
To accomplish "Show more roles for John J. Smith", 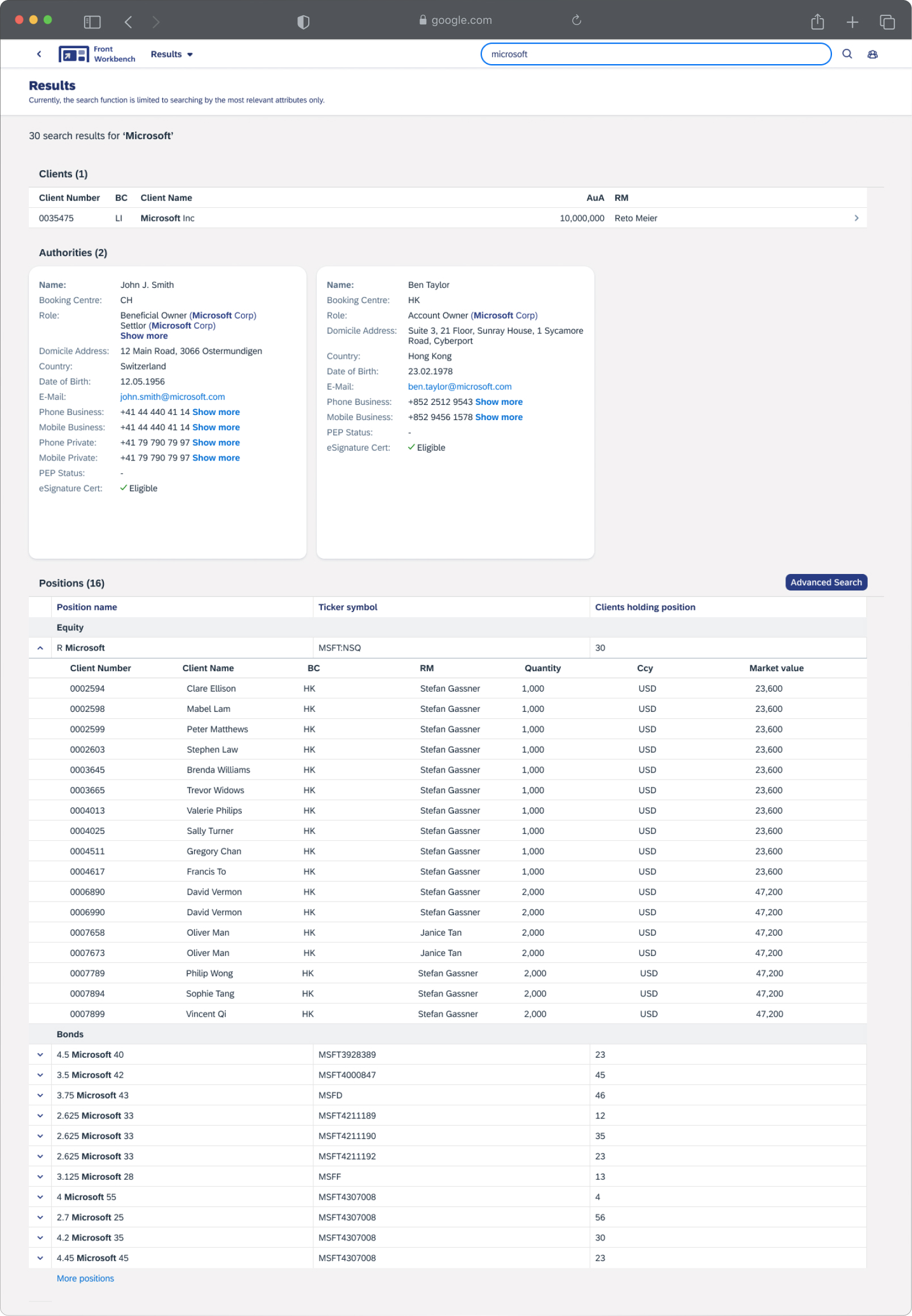I will coord(144,336).
